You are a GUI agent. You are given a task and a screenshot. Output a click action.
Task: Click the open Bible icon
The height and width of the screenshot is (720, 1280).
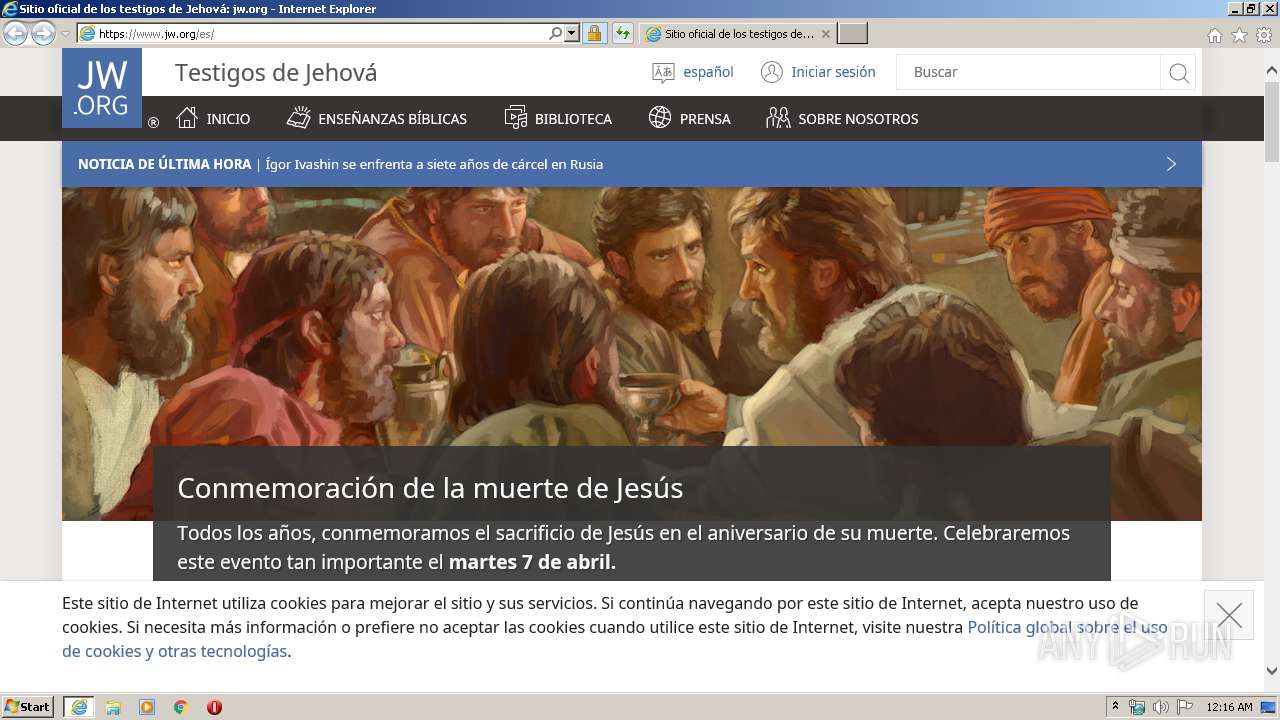coord(298,118)
